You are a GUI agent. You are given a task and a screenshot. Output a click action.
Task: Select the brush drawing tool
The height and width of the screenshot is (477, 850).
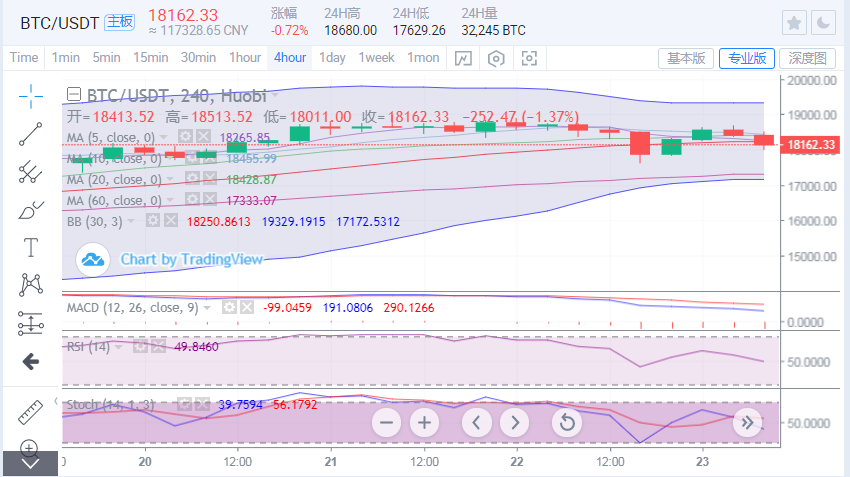pyautogui.click(x=31, y=210)
